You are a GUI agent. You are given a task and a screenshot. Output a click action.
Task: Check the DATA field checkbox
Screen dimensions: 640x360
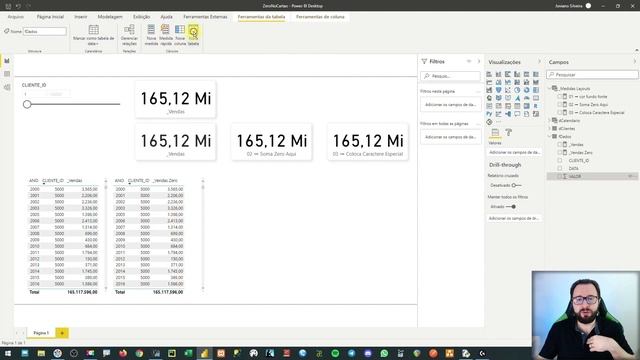(560, 168)
